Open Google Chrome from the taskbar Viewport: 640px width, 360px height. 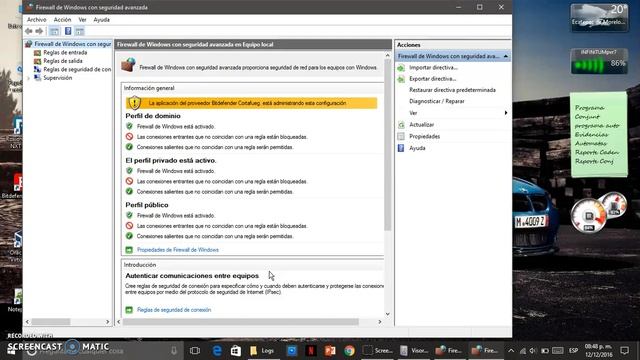[x=349, y=350]
